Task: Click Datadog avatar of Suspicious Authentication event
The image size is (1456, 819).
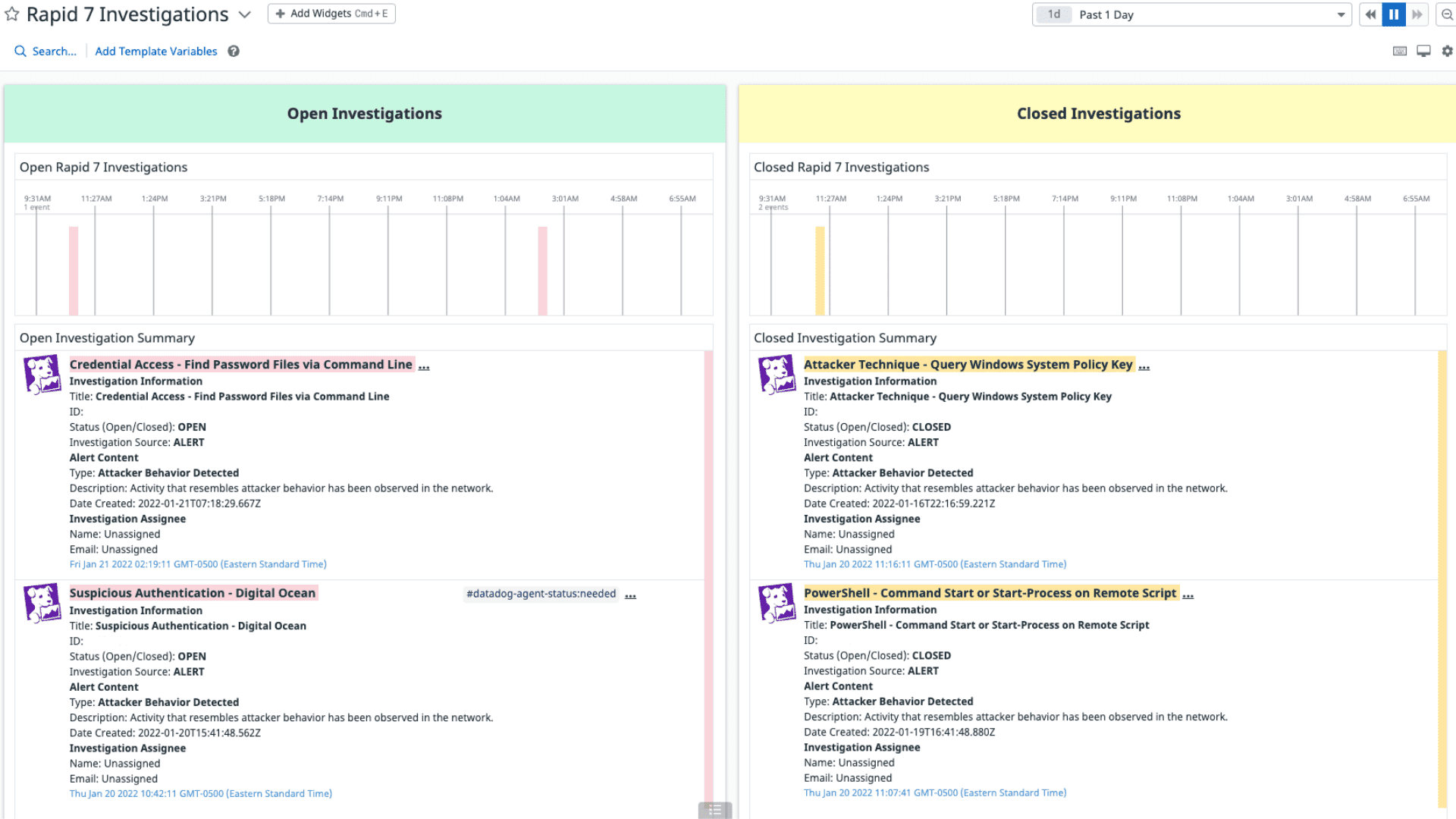Action: (x=42, y=603)
